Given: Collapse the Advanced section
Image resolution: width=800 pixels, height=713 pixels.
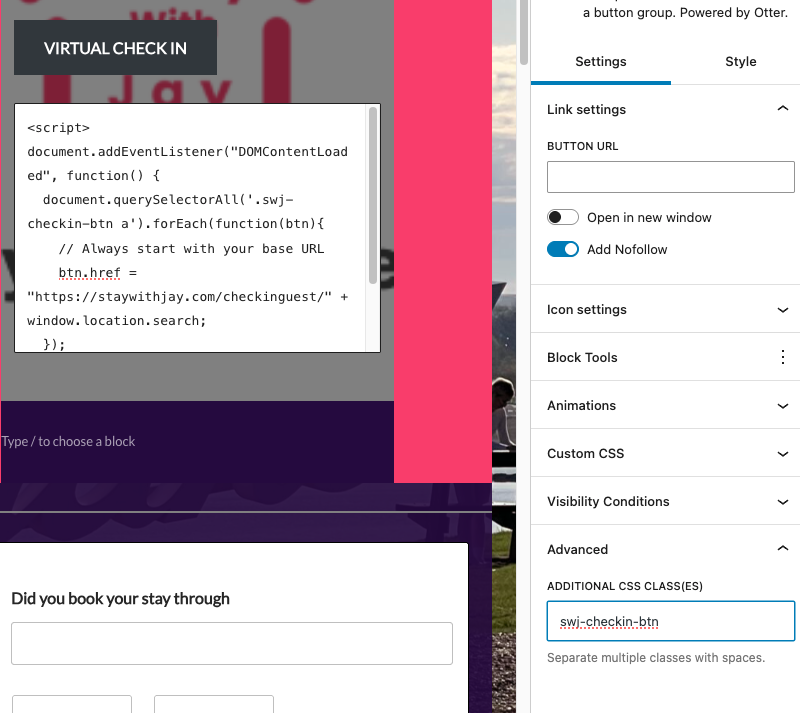Looking at the screenshot, I should coord(783,548).
